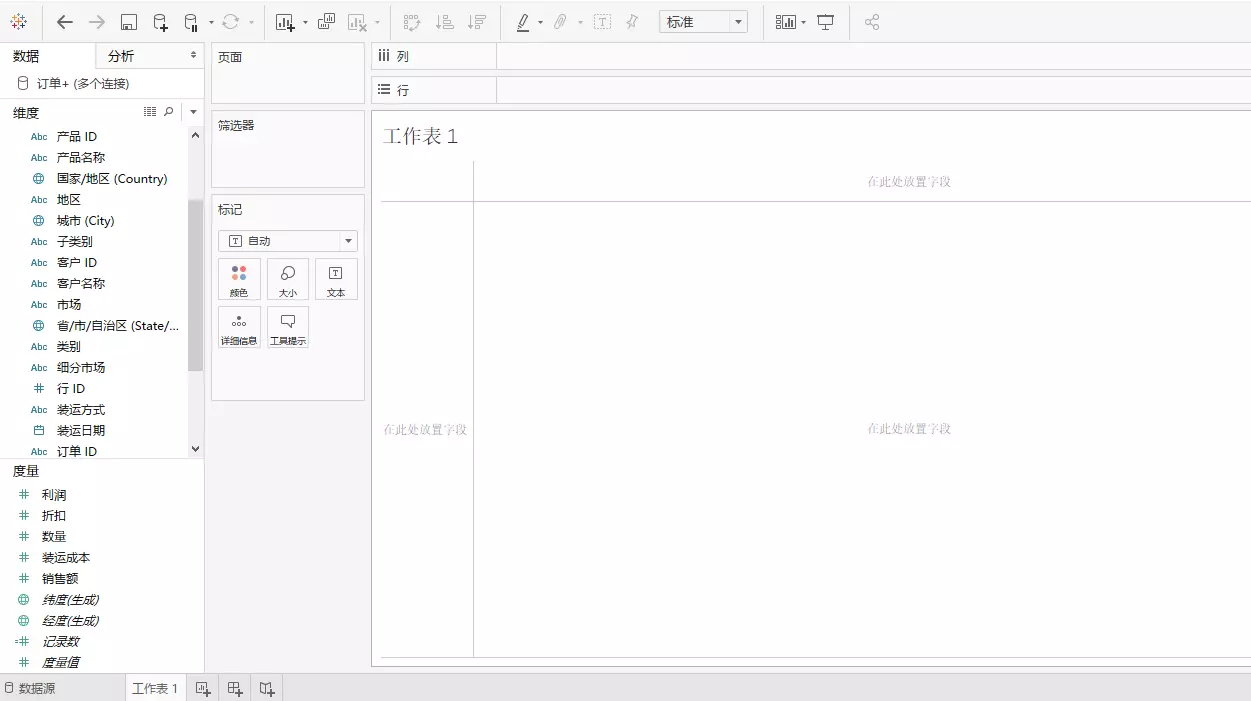Add a new dashboard
Viewport: 1251px width, 701px height.
[235, 688]
